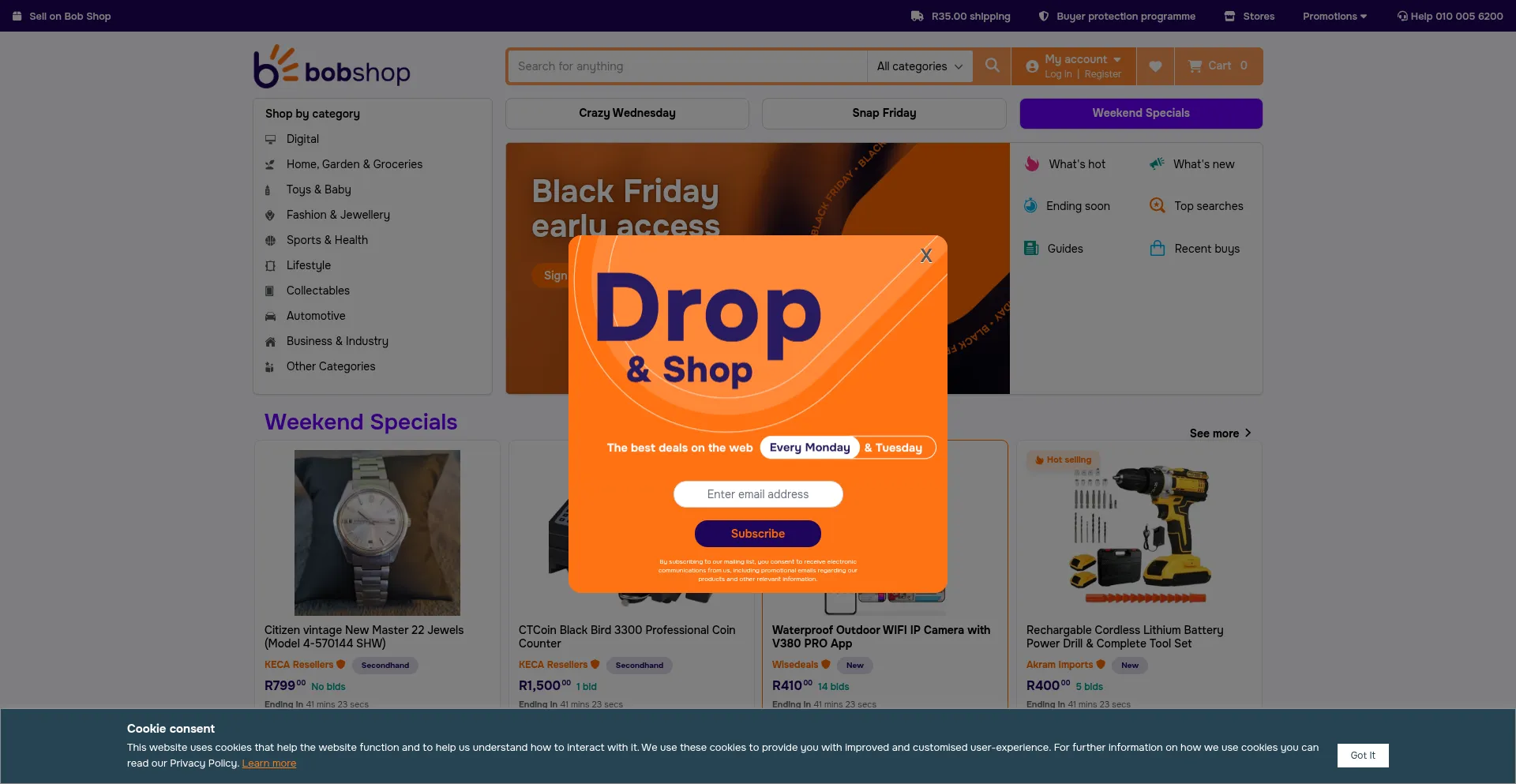This screenshot has width=1516, height=784.
Task: Select Fashion & Jewellery category
Action: click(x=338, y=215)
